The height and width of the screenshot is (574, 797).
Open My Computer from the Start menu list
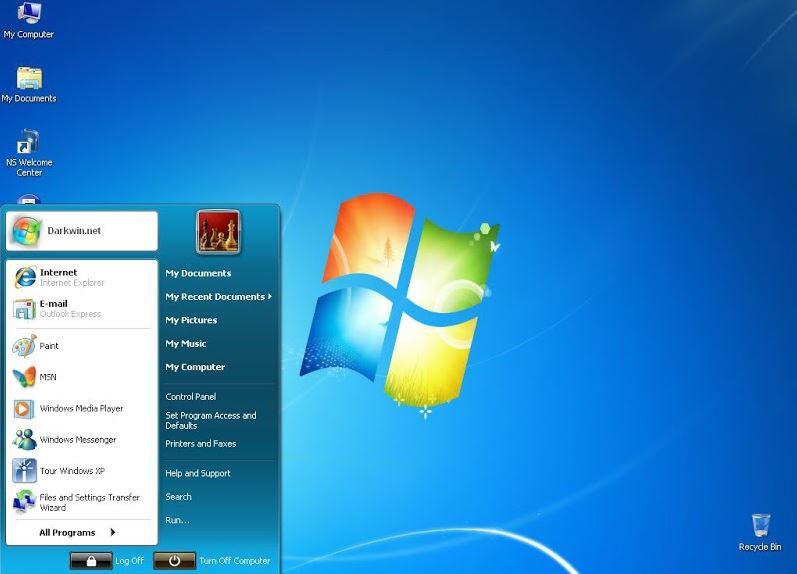tap(195, 367)
